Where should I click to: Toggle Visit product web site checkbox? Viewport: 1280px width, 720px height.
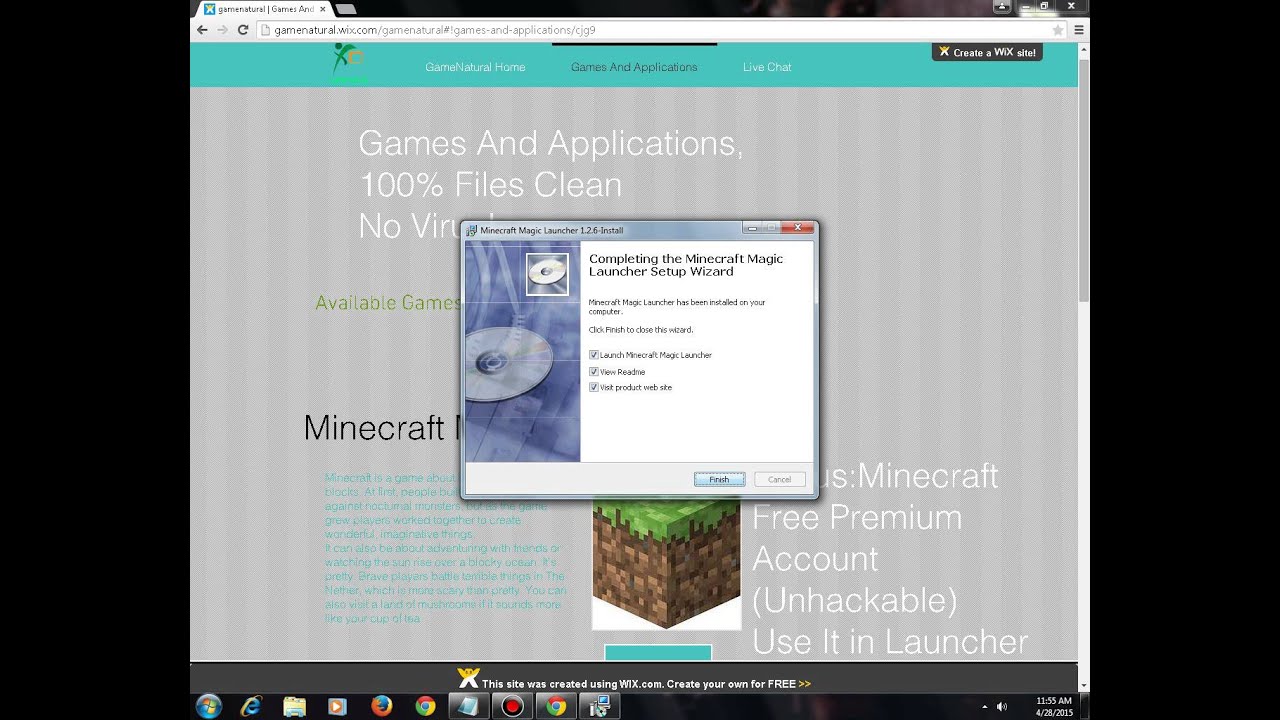click(594, 387)
